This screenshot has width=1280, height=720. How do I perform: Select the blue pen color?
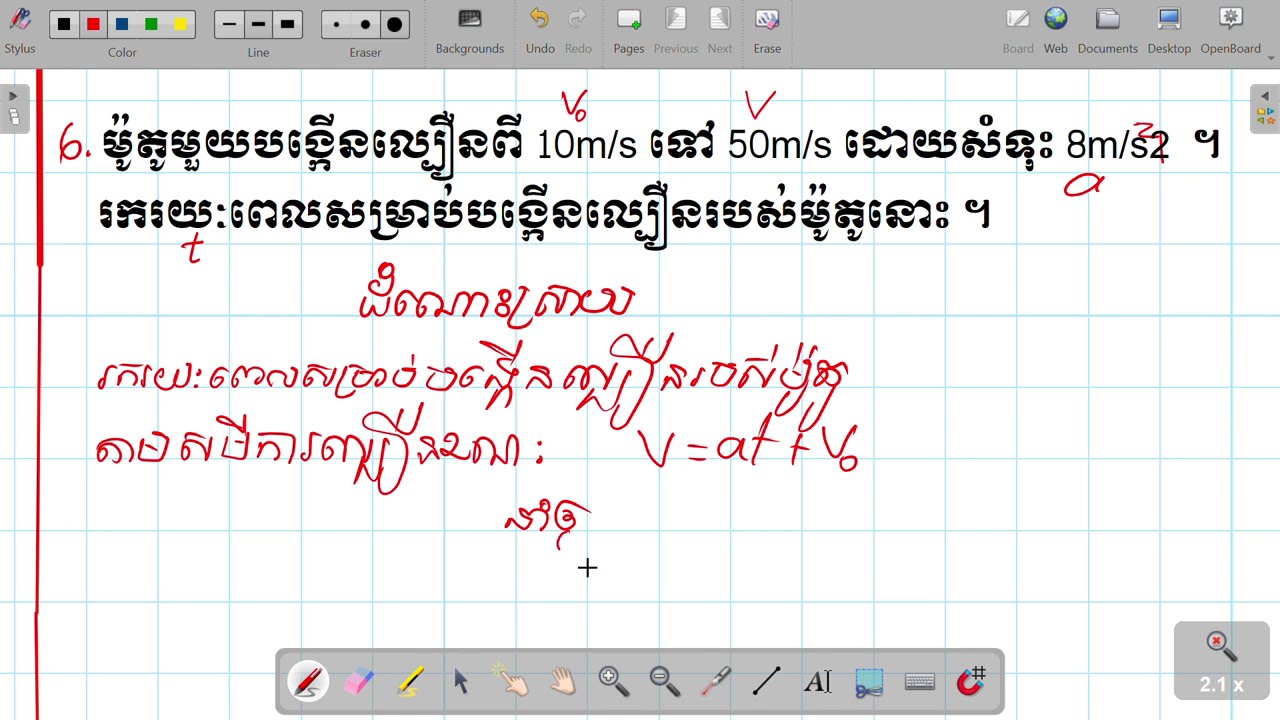pyautogui.click(x=122, y=24)
